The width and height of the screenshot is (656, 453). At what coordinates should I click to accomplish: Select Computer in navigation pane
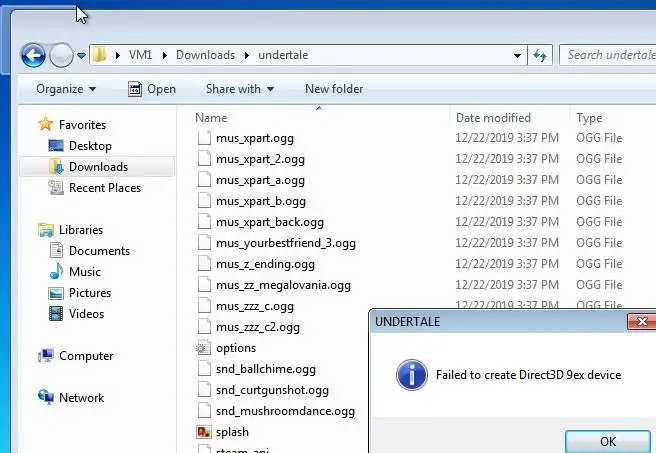click(x=86, y=356)
